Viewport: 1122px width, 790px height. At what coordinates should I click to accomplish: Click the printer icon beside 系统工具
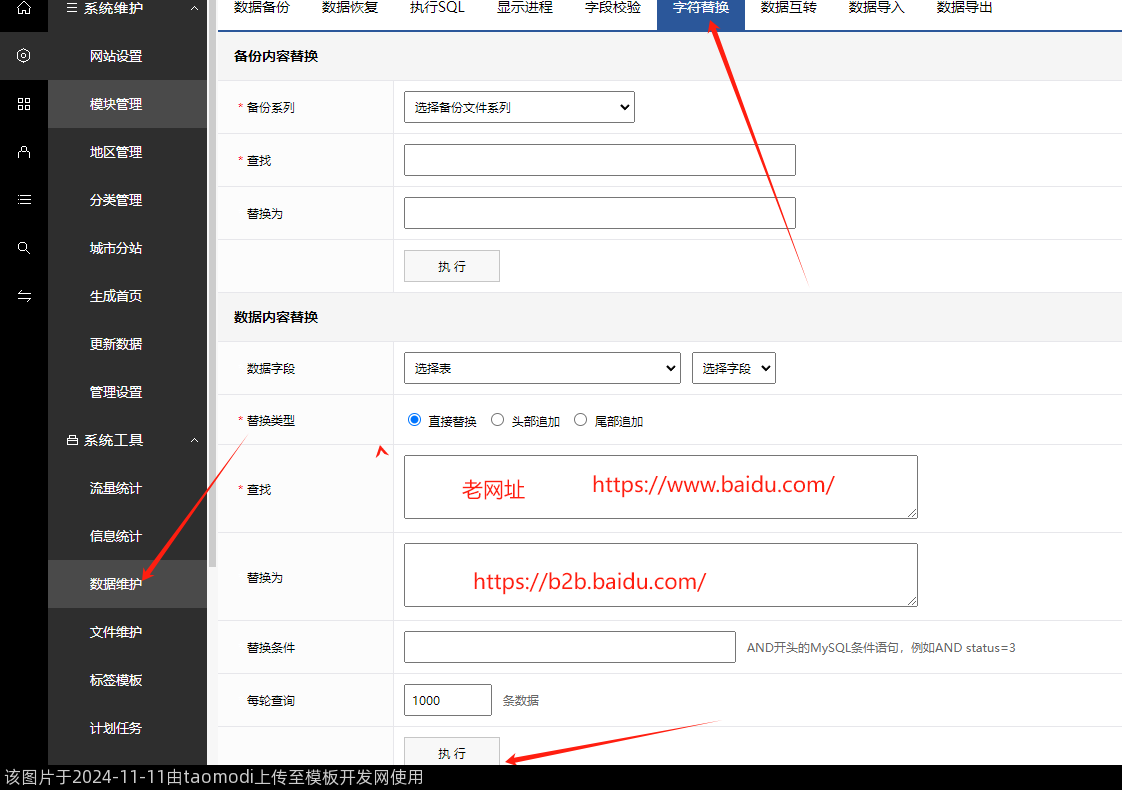pos(71,440)
